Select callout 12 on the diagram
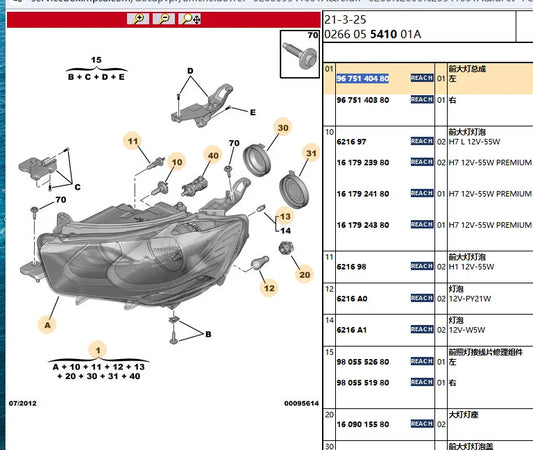The width and height of the screenshot is (533, 450). [269, 288]
